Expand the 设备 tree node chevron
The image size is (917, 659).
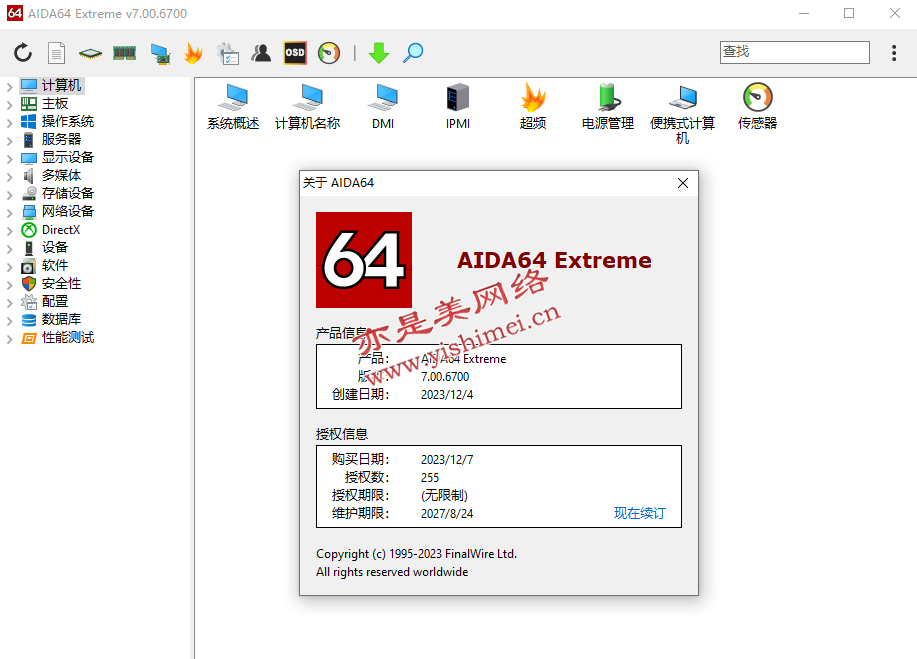tap(9, 249)
